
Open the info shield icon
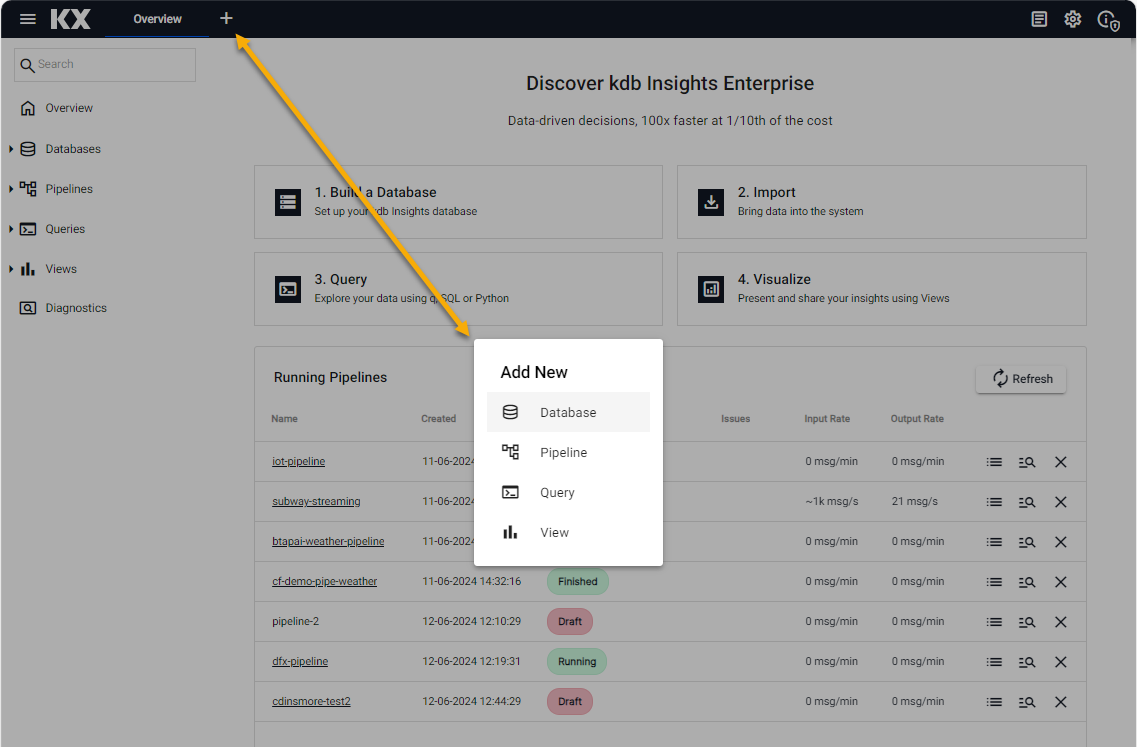coord(1108,20)
